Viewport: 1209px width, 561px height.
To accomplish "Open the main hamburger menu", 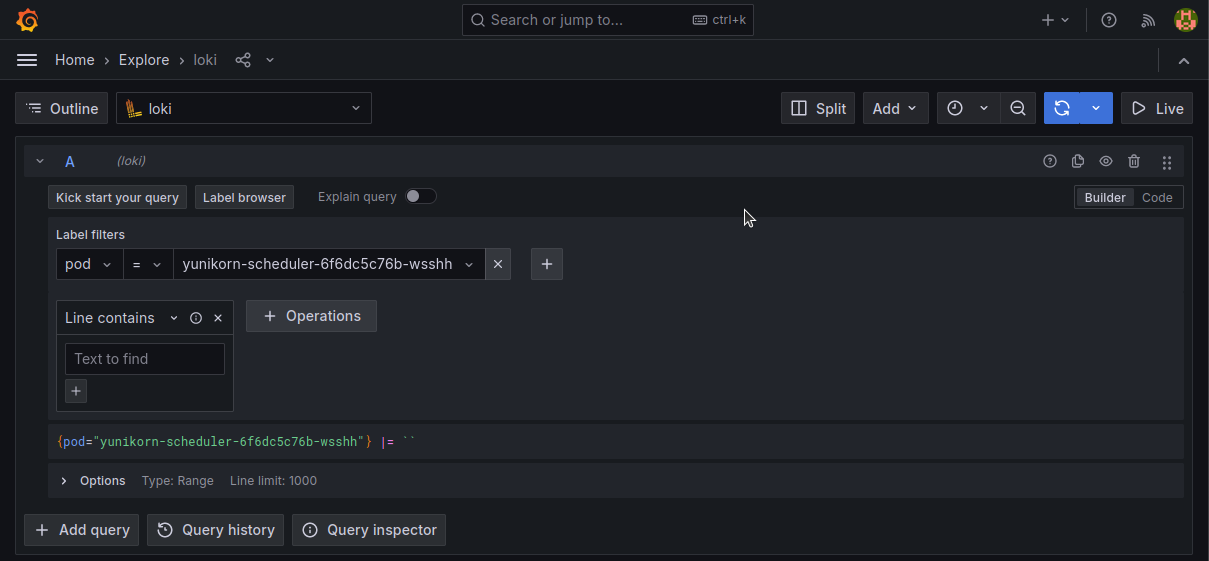I will click(x=27, y=60).
